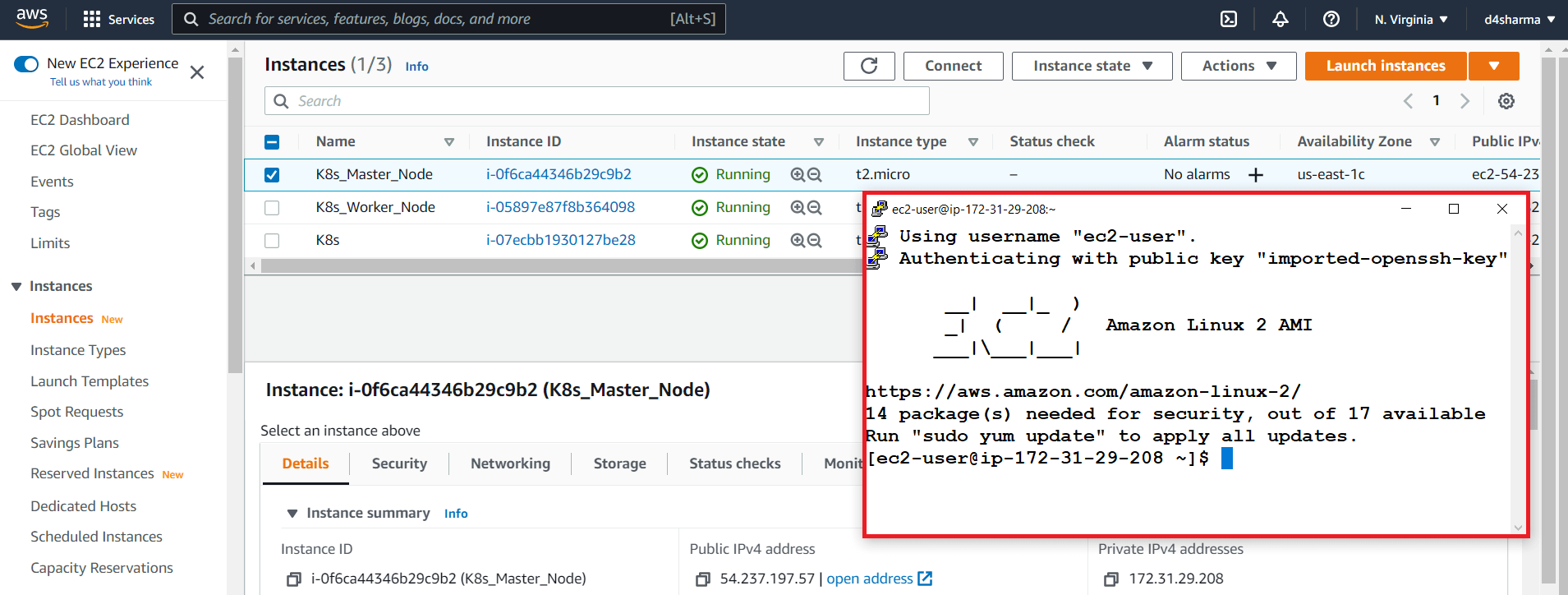Switch to the Security tab
This screenshot has height=595, width=1568.
pos(399,464)
